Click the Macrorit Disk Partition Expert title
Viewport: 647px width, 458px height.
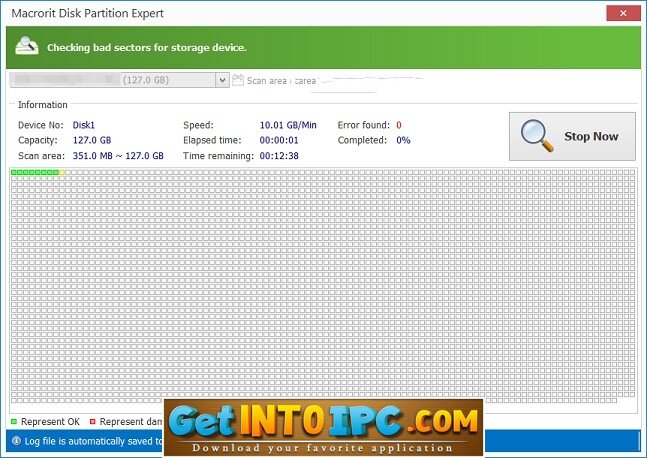[x=87, y=13]
